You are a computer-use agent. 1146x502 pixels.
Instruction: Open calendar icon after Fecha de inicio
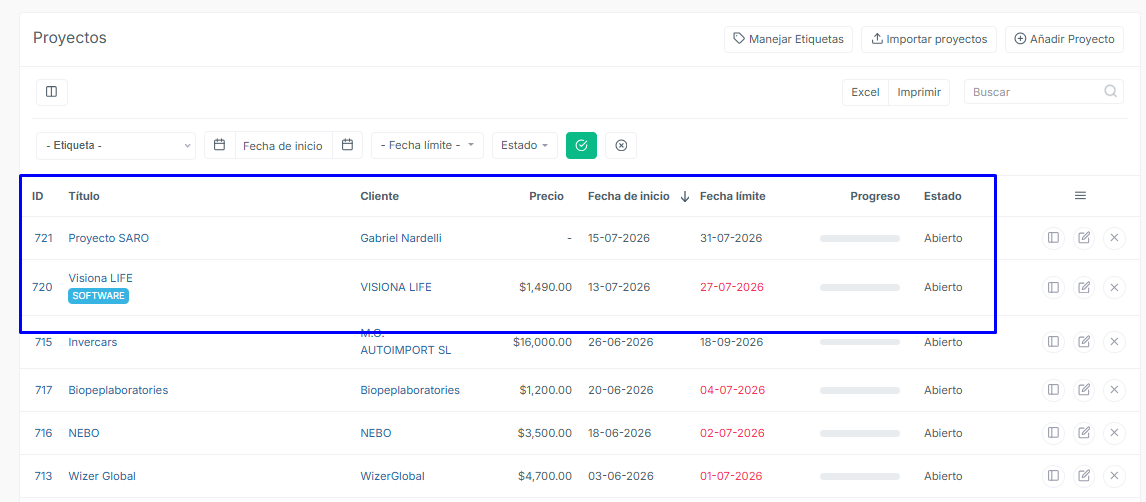(348, 145)
